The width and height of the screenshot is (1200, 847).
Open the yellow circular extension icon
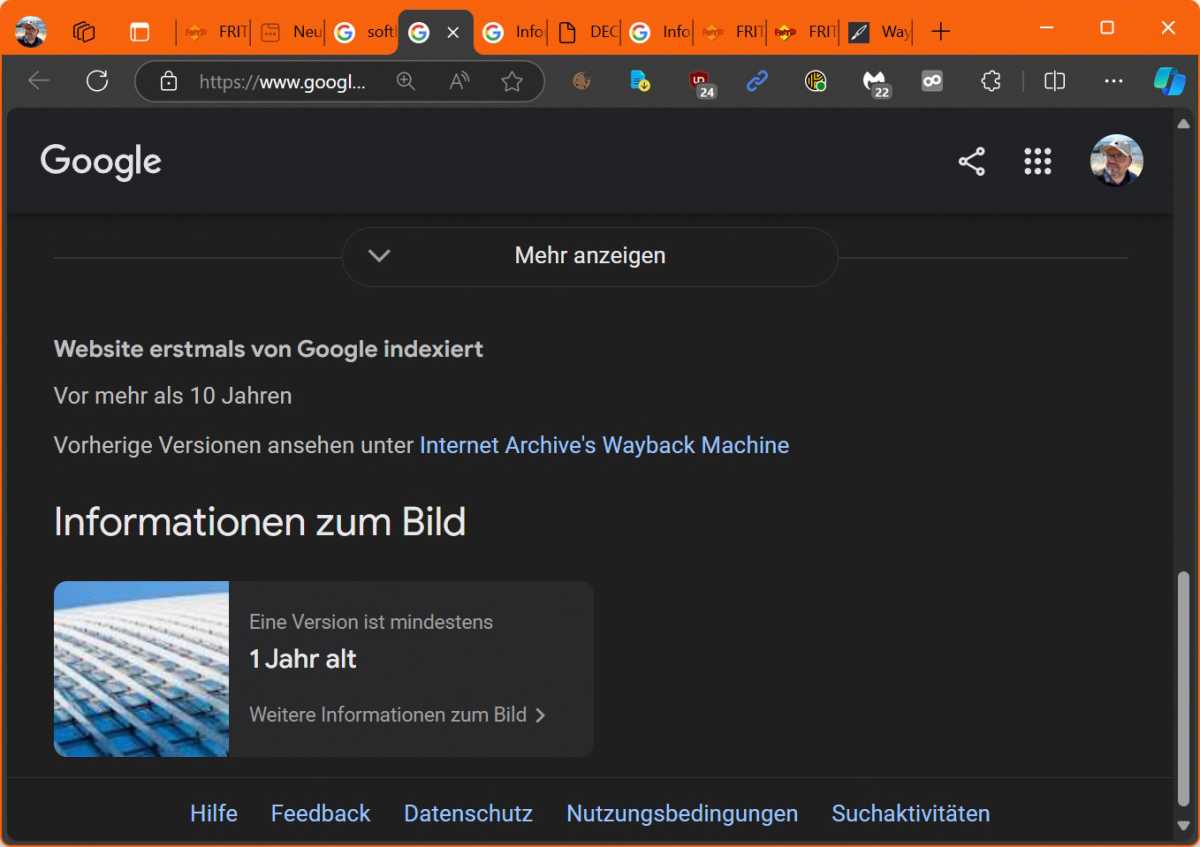tap(816, 82)
